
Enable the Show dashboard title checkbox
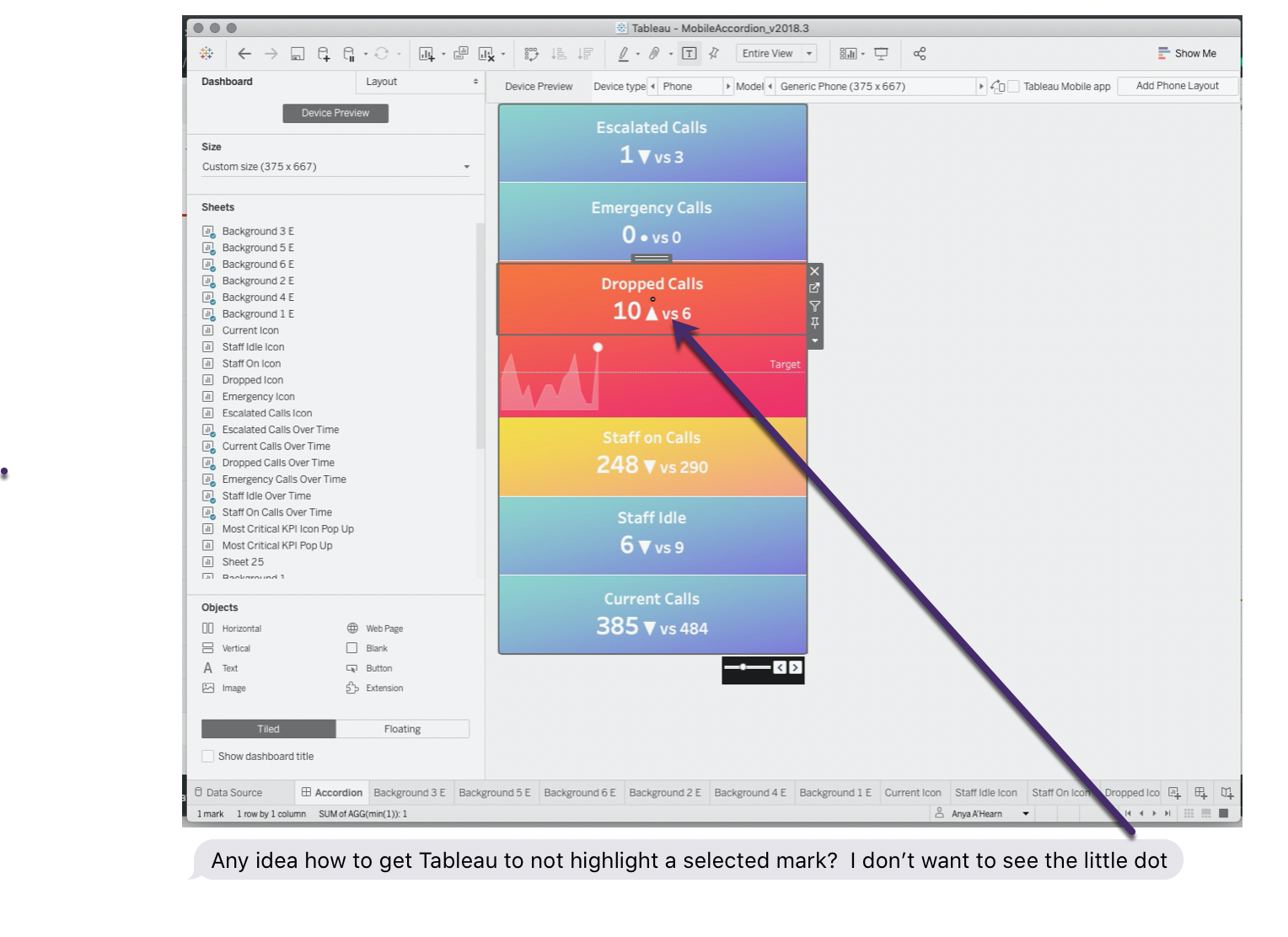pos(208,756)
